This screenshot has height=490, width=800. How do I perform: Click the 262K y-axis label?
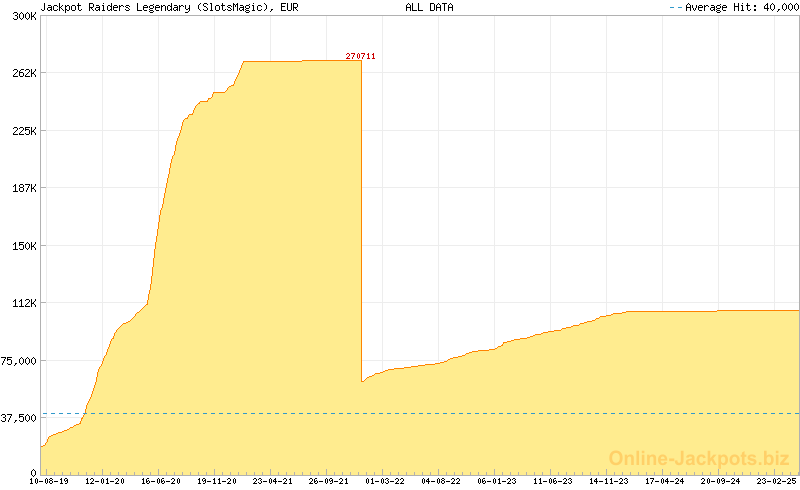23,74
